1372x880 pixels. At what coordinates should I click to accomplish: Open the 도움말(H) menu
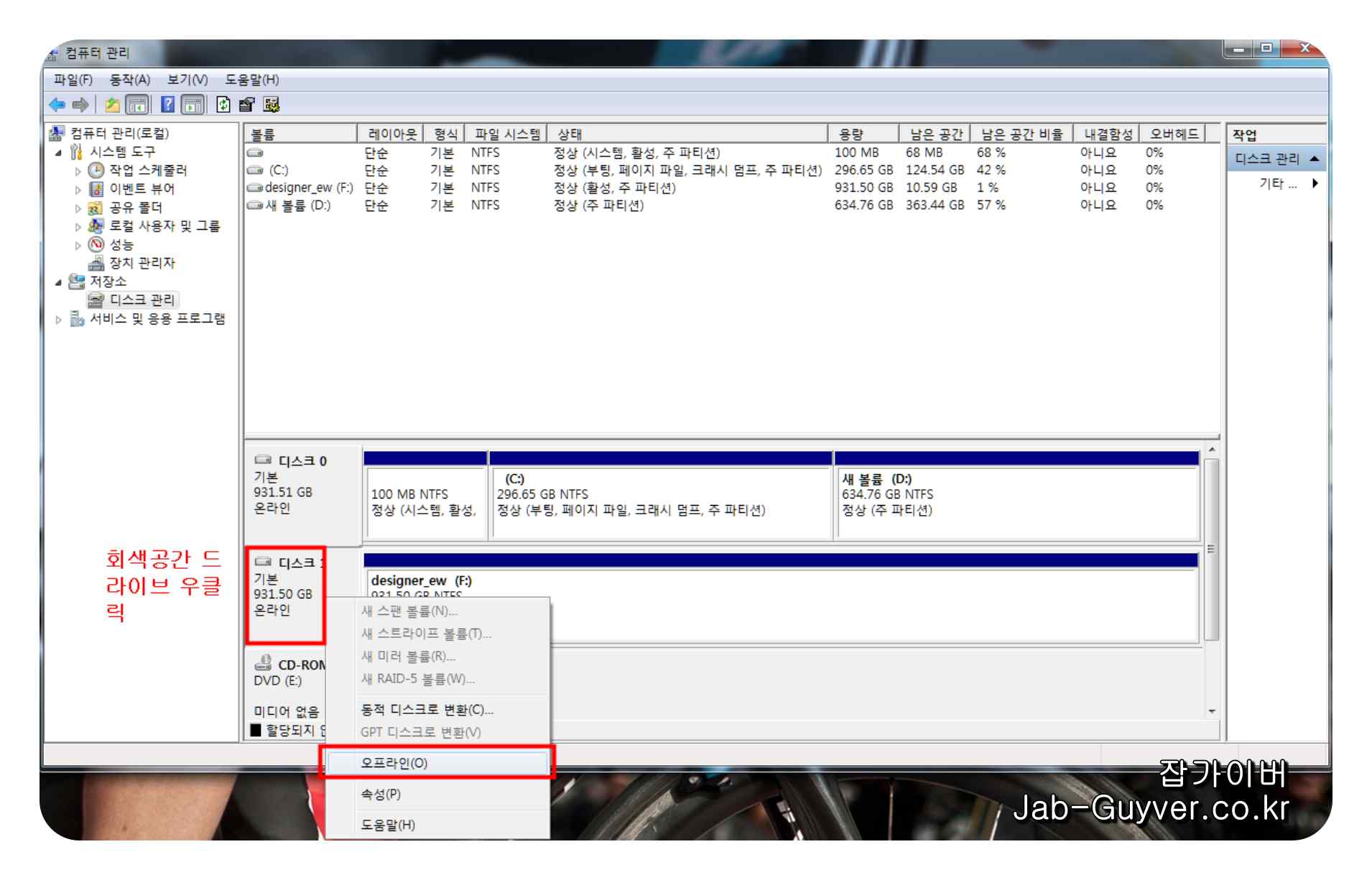click(x=252, y=80)
